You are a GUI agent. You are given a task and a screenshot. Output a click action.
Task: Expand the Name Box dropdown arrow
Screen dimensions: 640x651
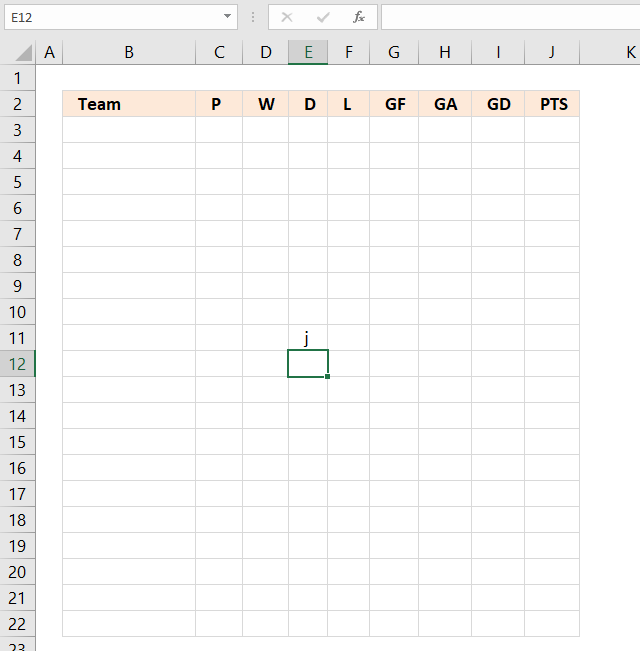[x=227, y=17]
